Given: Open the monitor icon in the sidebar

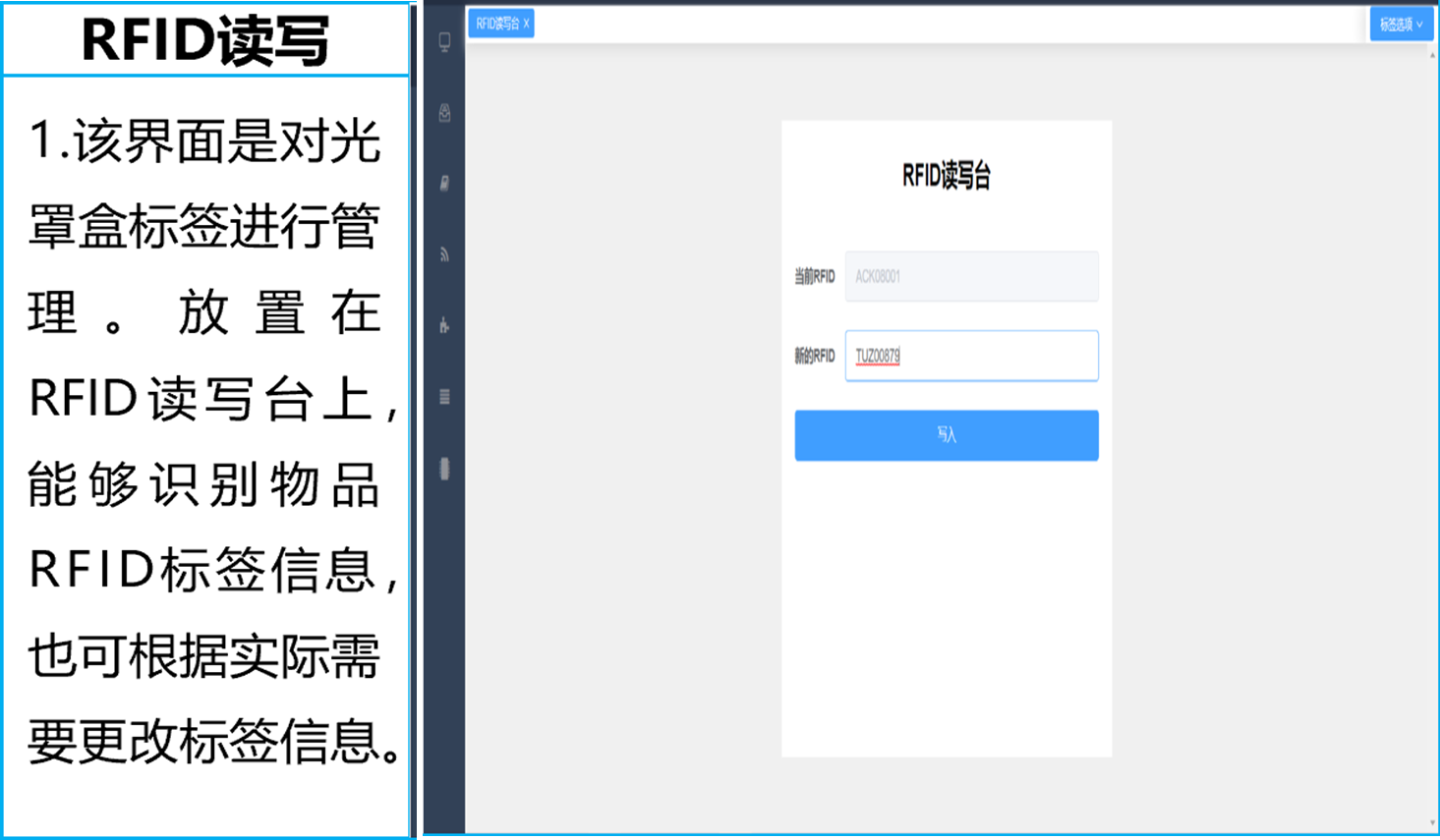Looking at the screenshot, I should tap(444, 42).
